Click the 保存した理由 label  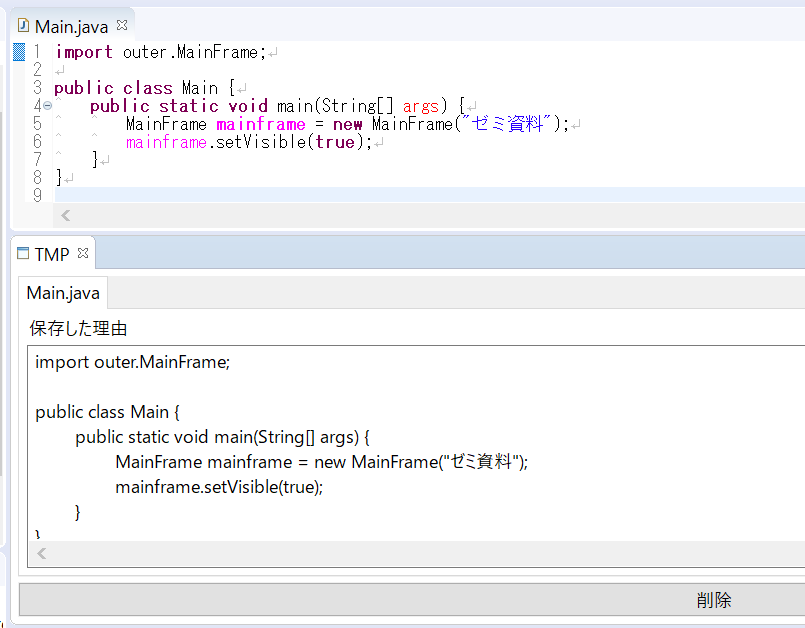click(x=78, y=328)
